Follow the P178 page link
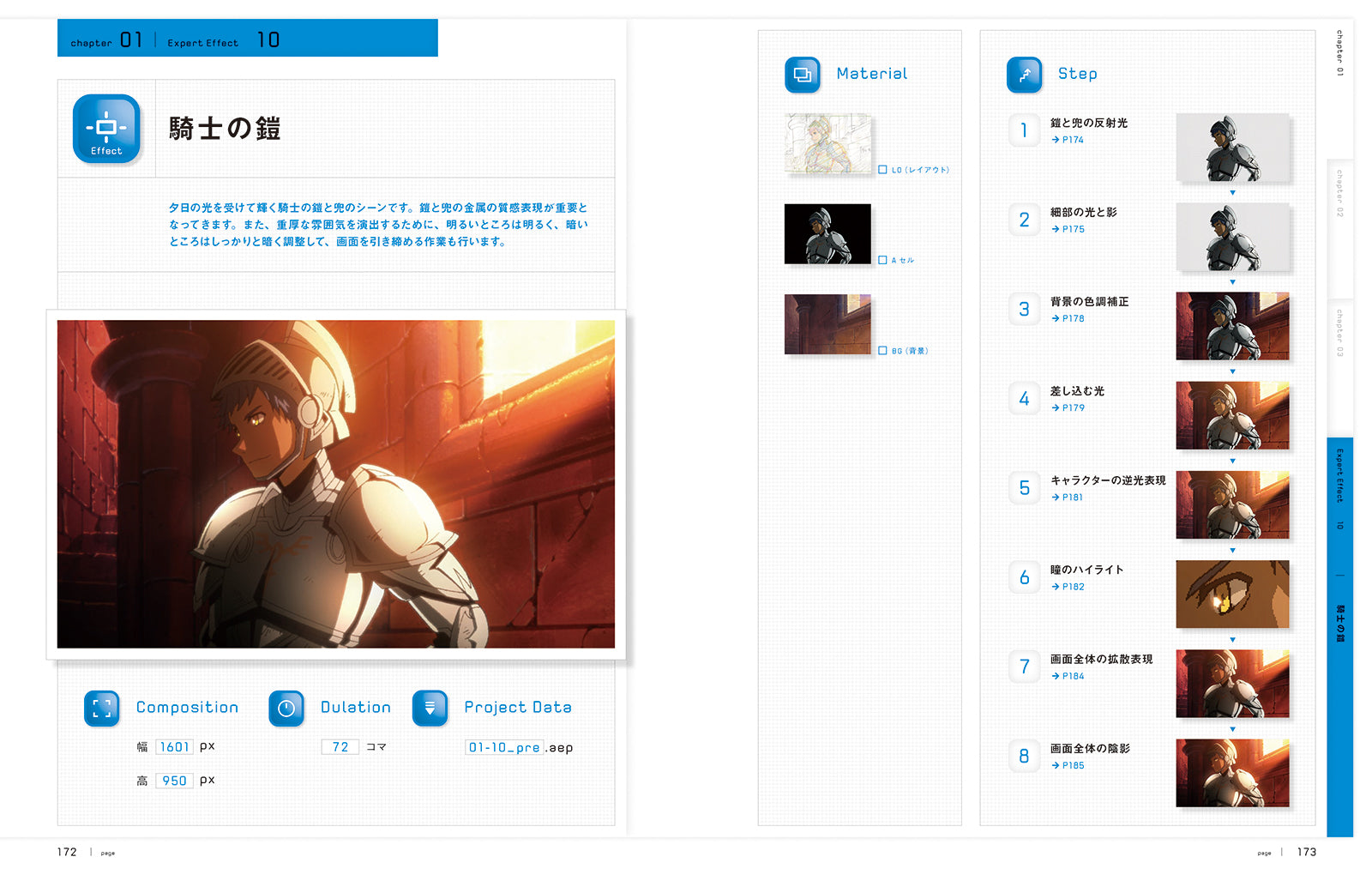The width and height of the screenshot is (1372, 875). point(1068,318)
